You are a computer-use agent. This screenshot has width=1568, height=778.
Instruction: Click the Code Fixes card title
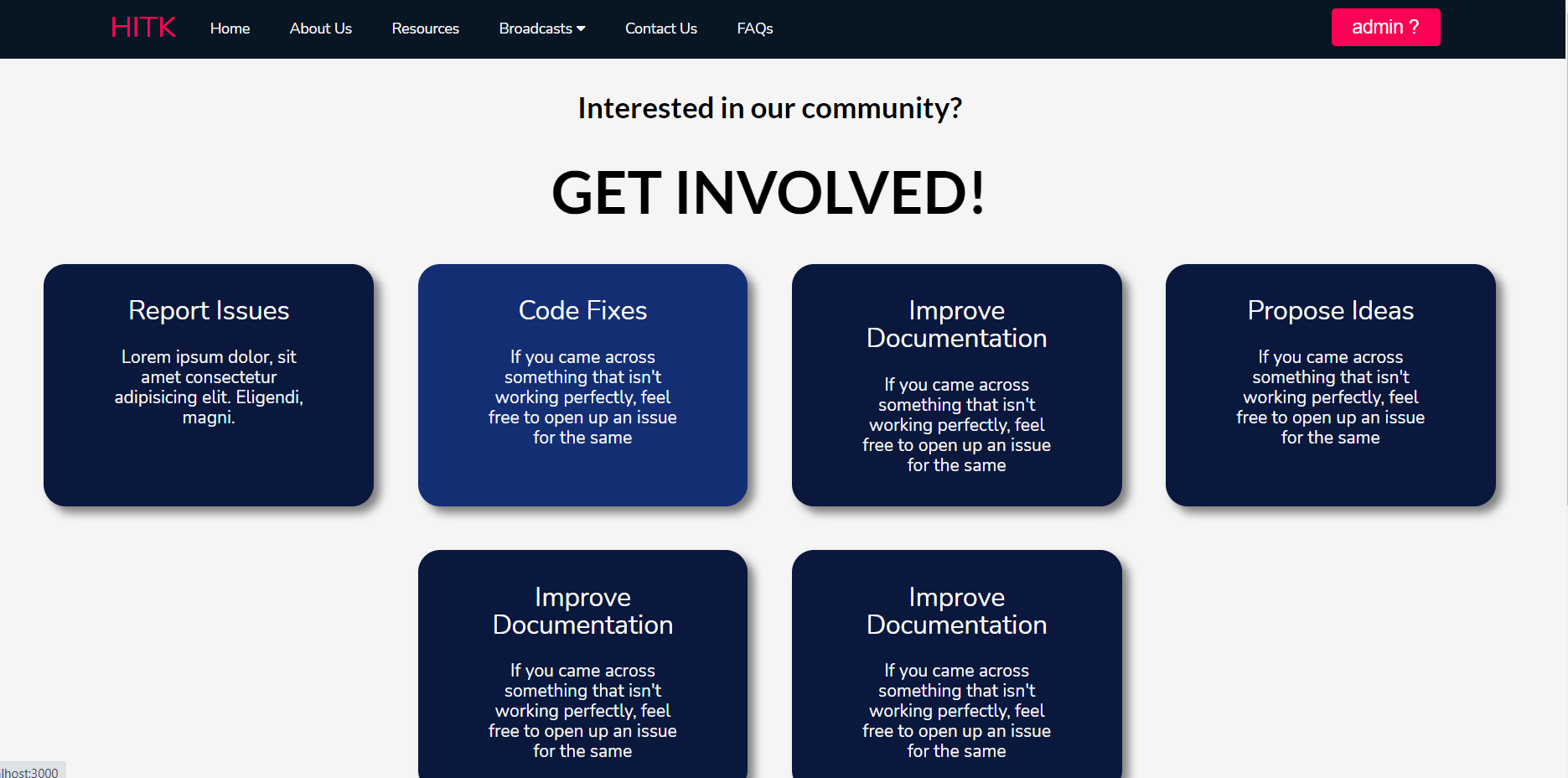coord(582,310)
